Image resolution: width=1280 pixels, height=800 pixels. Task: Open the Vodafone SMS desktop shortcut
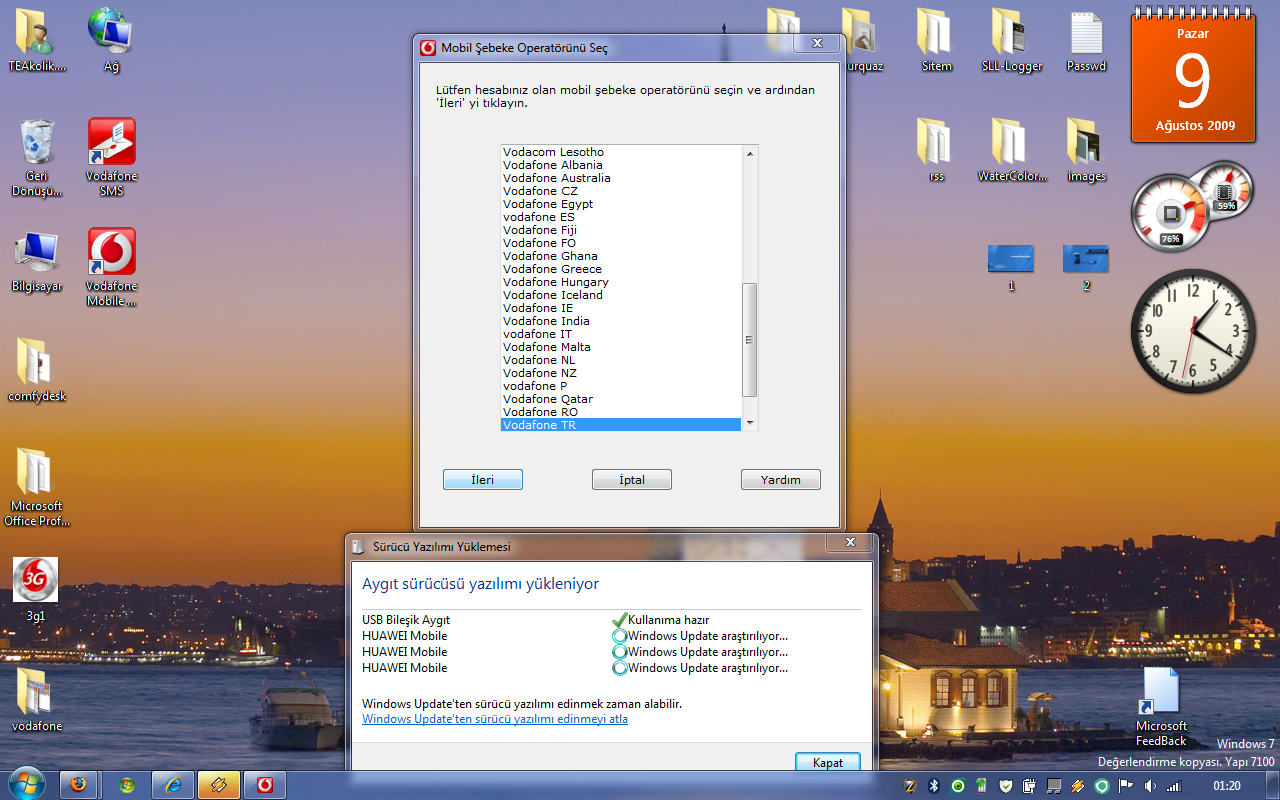(112, 157)
